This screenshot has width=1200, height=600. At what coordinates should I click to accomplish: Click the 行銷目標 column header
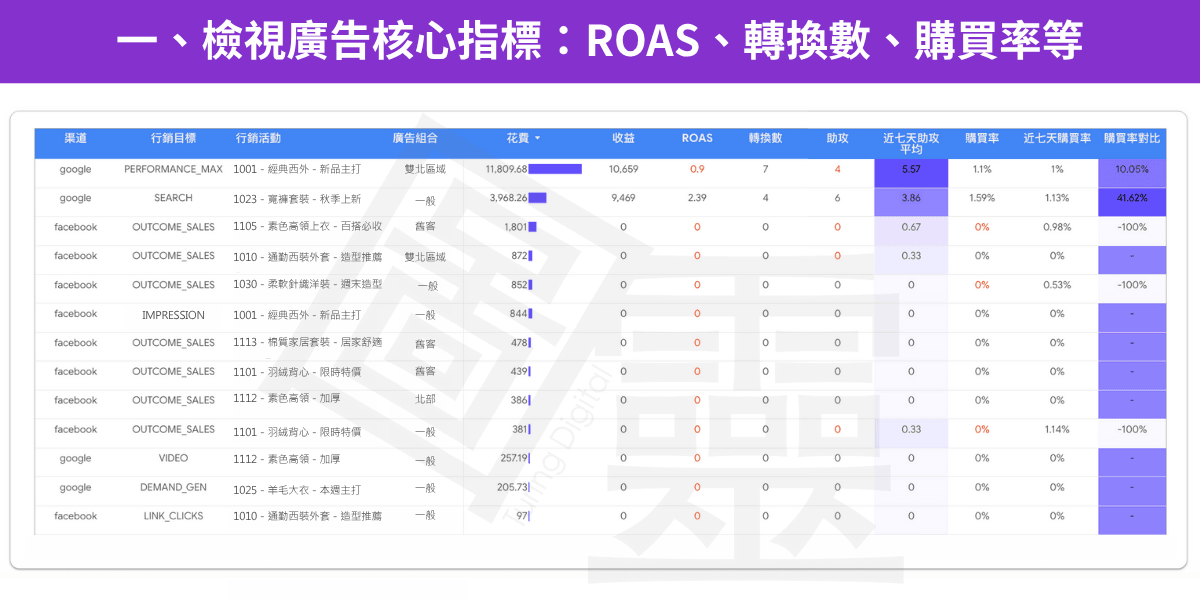(x=173, y=138)
